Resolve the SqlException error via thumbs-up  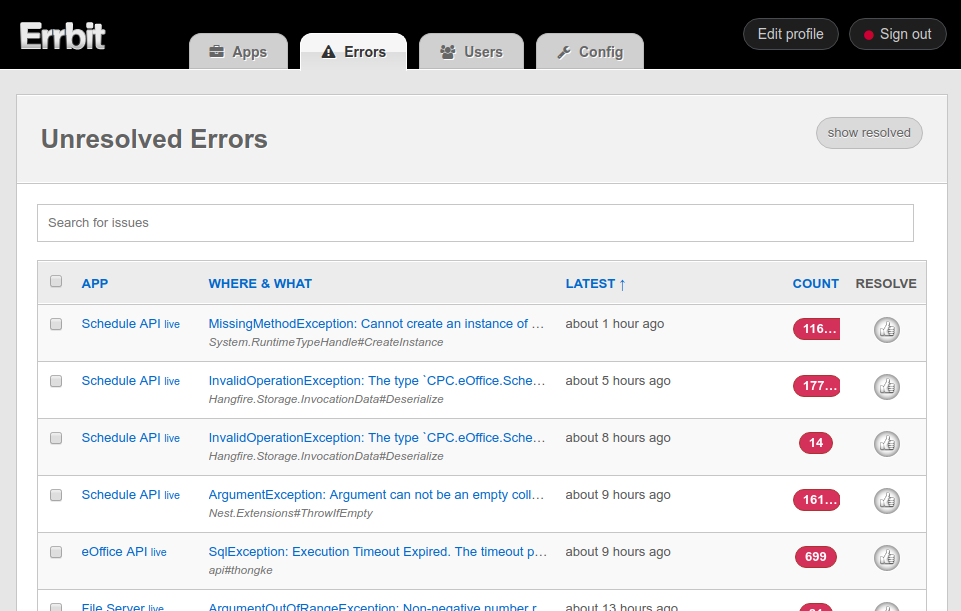[x=887, y=558]
